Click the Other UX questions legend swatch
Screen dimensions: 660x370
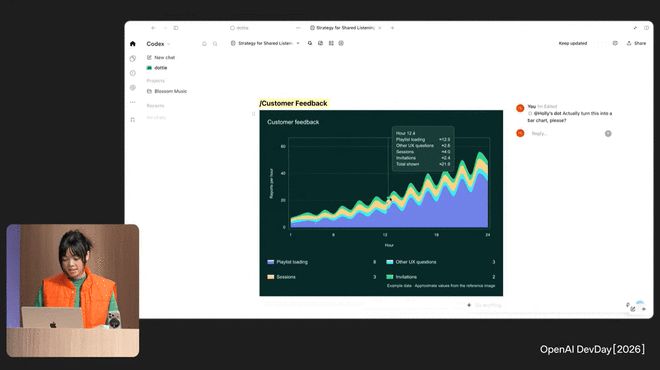click(x=390, y=262)
